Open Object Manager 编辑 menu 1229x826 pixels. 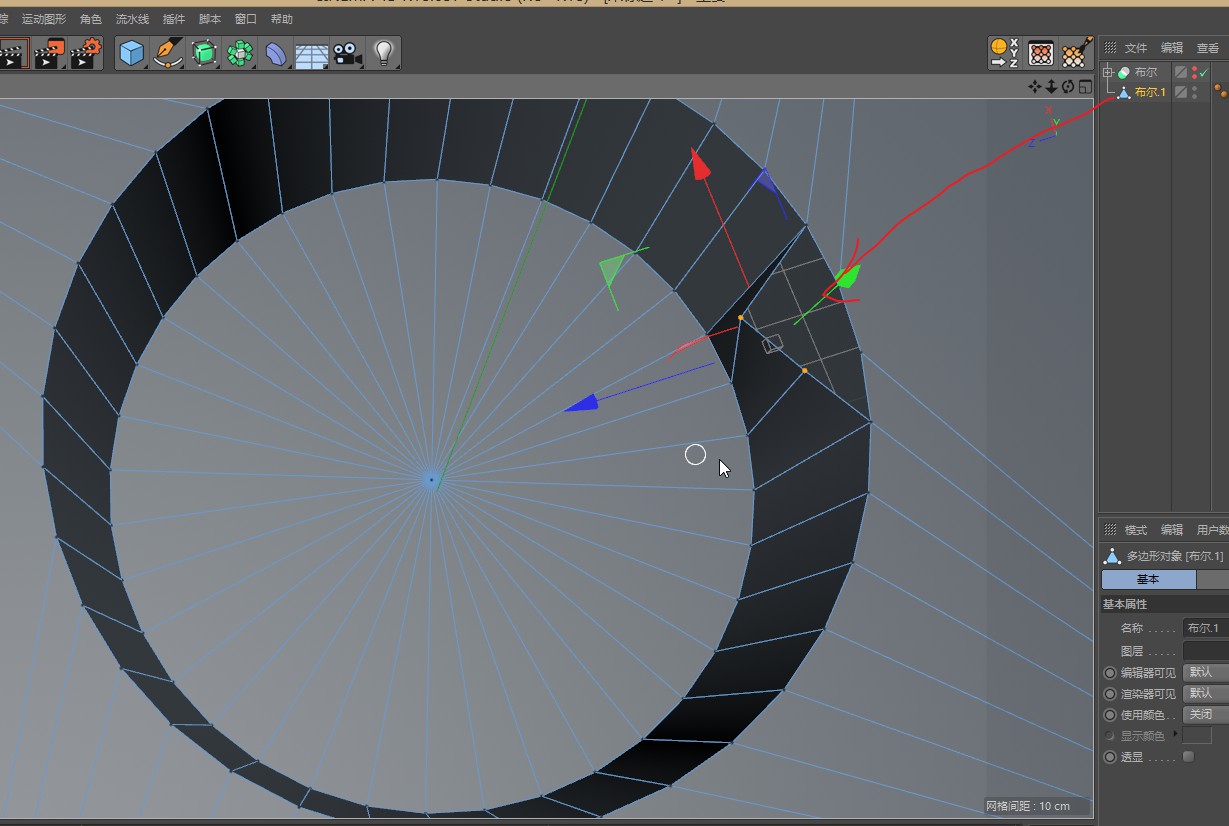pos(1172,48)
